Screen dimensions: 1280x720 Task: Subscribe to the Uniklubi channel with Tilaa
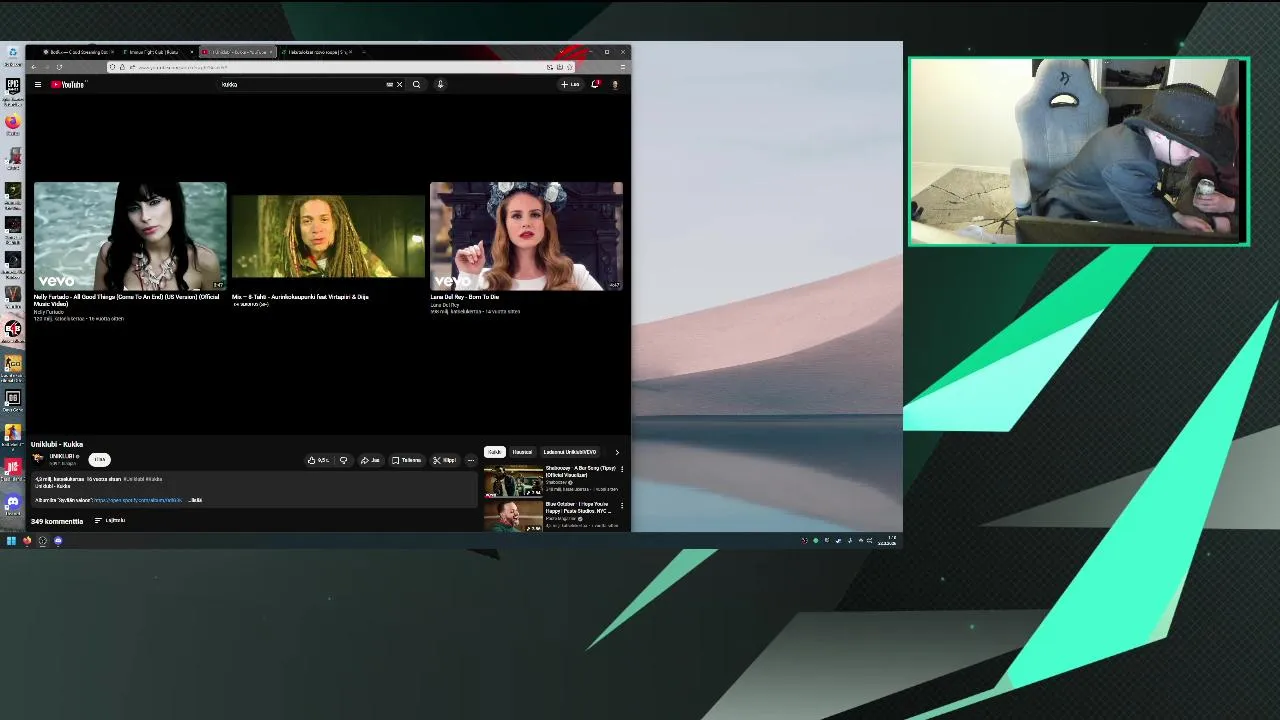99,459
